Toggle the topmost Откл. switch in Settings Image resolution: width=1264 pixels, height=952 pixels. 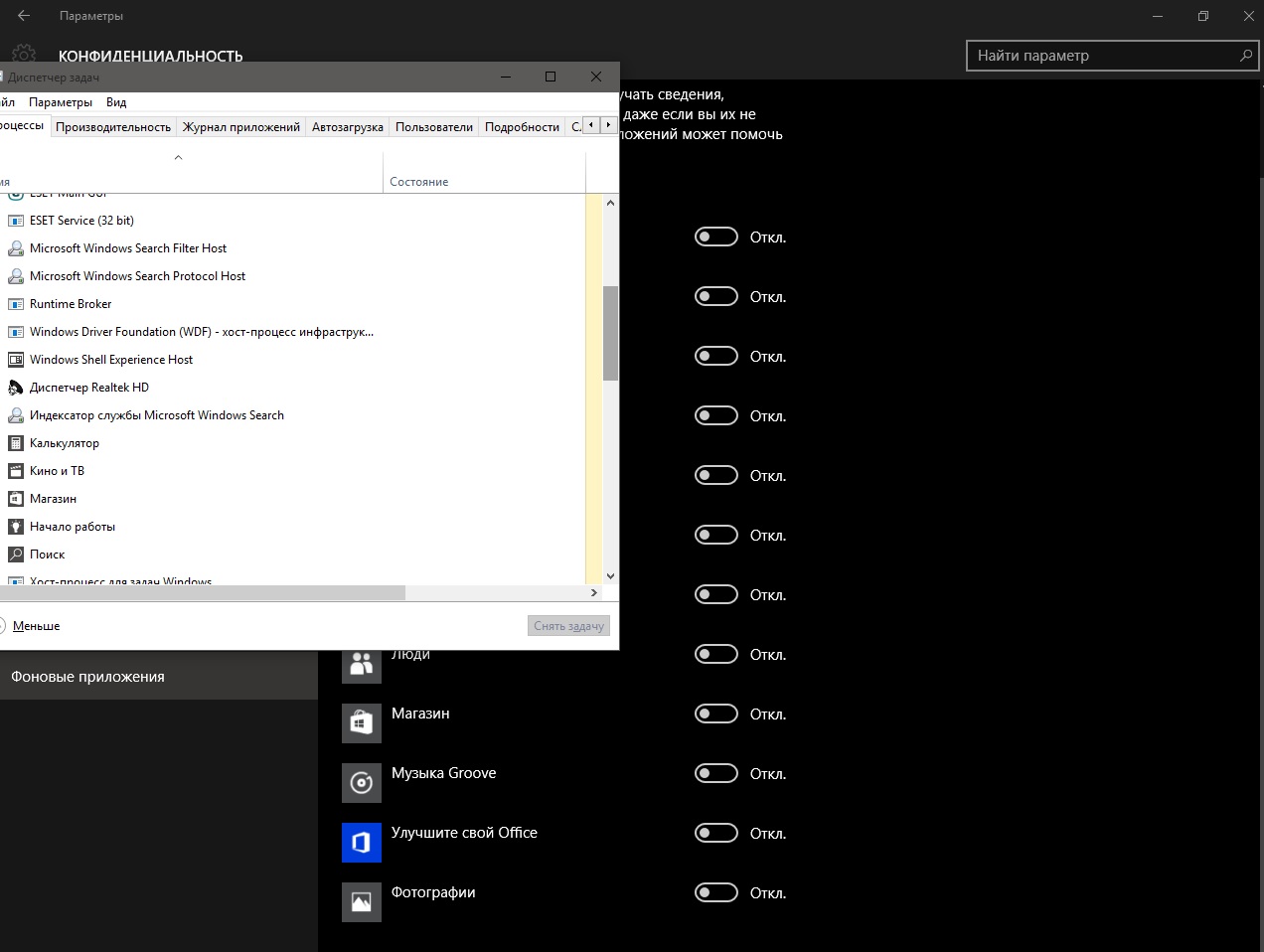point(716,237)
